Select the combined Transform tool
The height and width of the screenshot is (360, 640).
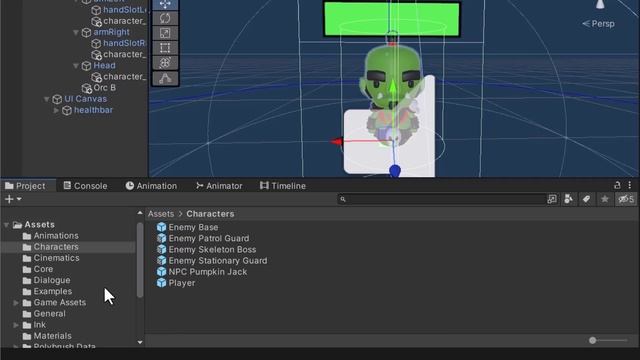tap(165, 63)
